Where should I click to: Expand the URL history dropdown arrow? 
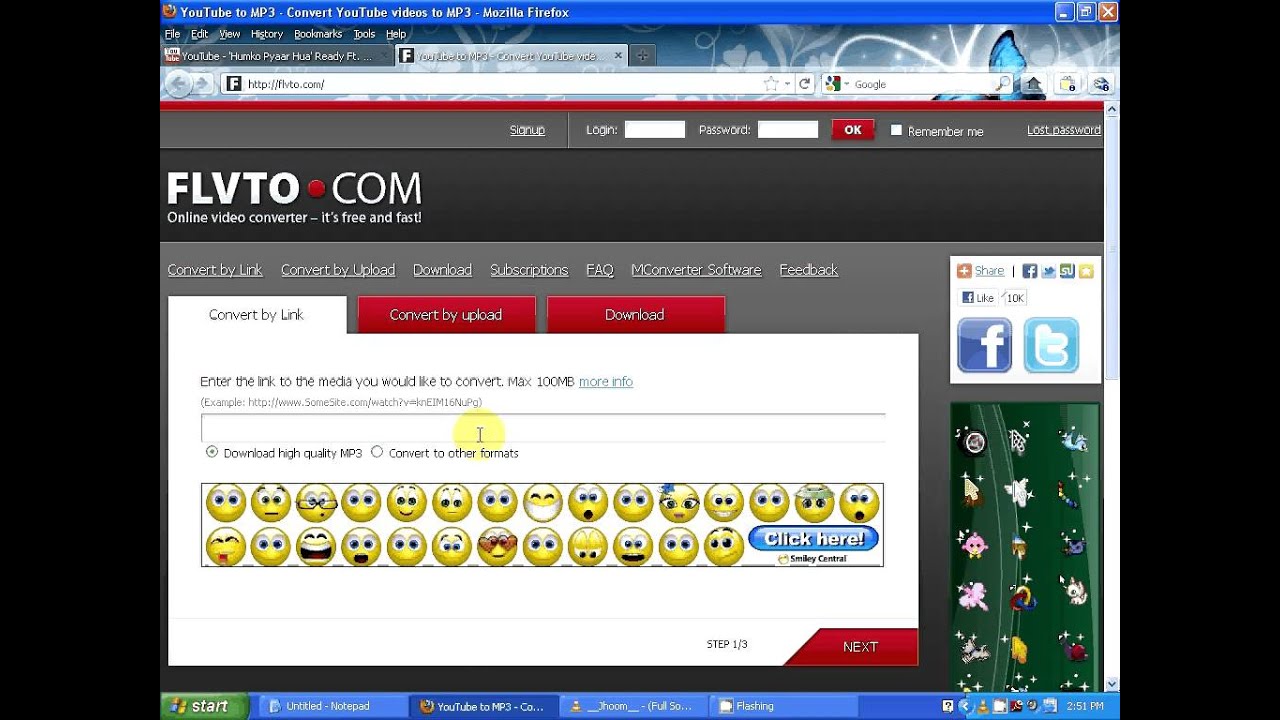click(788, 84)
